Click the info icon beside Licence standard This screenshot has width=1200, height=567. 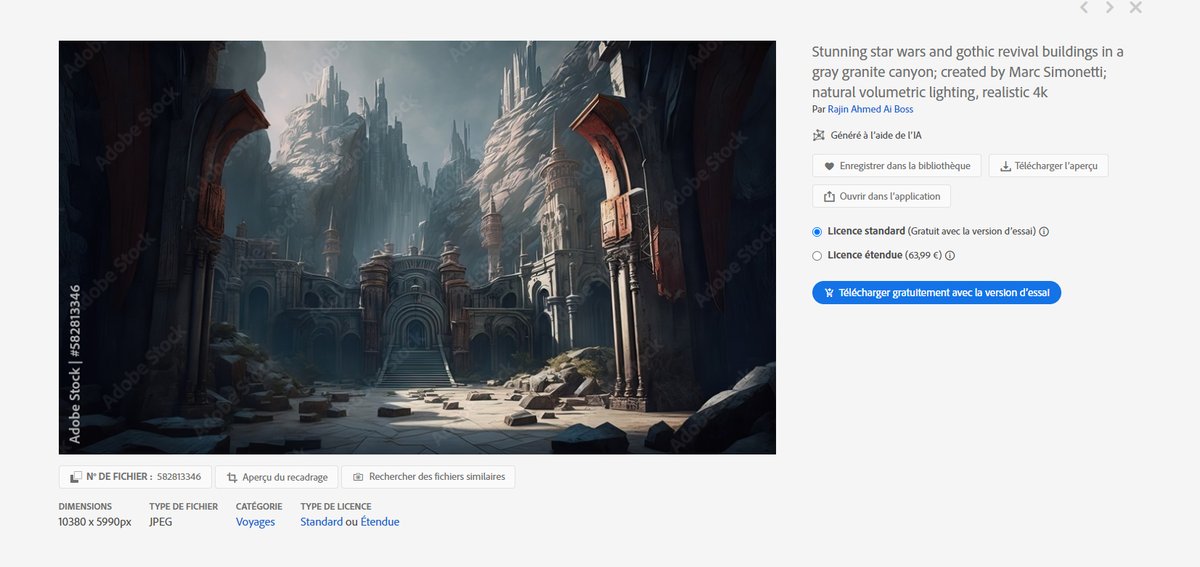tap(1044, 231)
